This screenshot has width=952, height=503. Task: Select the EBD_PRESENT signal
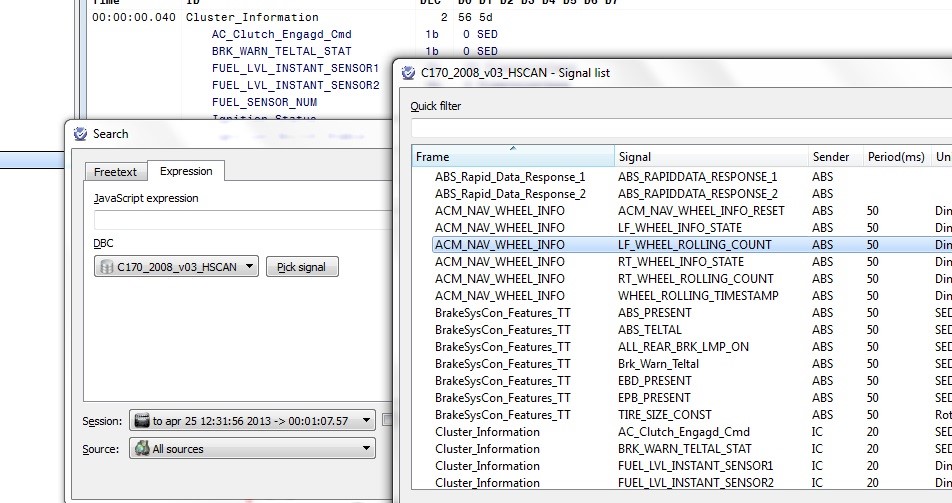[654, 381]
